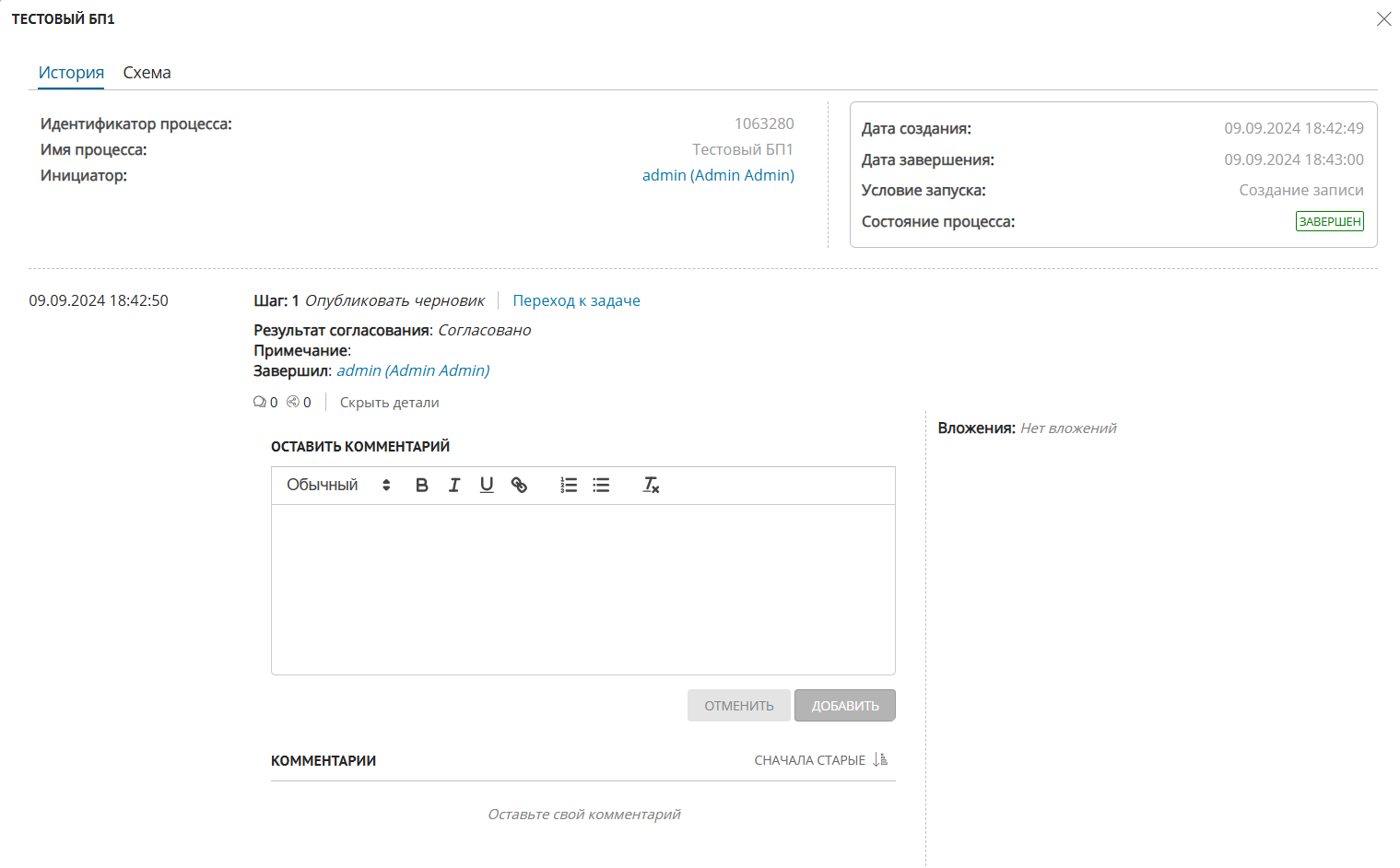Click the Добавить comment button
Screen dimensions: 1400x868
845,706
